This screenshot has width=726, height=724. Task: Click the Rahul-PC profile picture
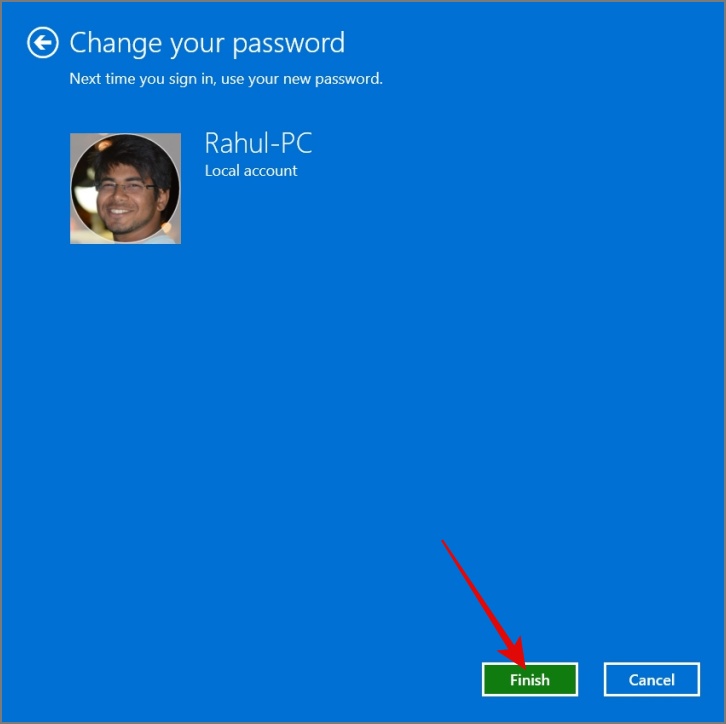[125, 188]
